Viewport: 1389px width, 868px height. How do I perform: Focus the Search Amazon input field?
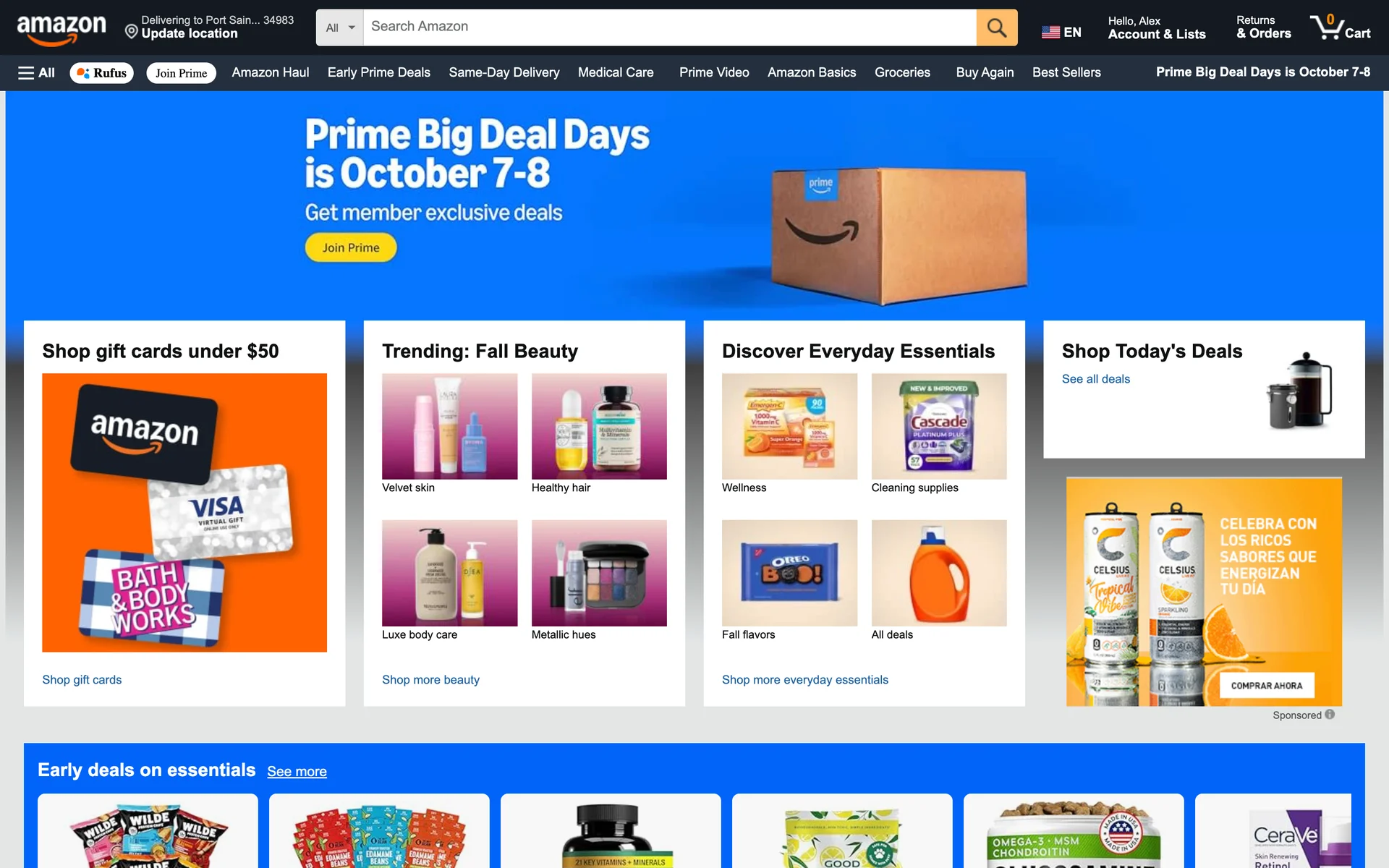669,27
